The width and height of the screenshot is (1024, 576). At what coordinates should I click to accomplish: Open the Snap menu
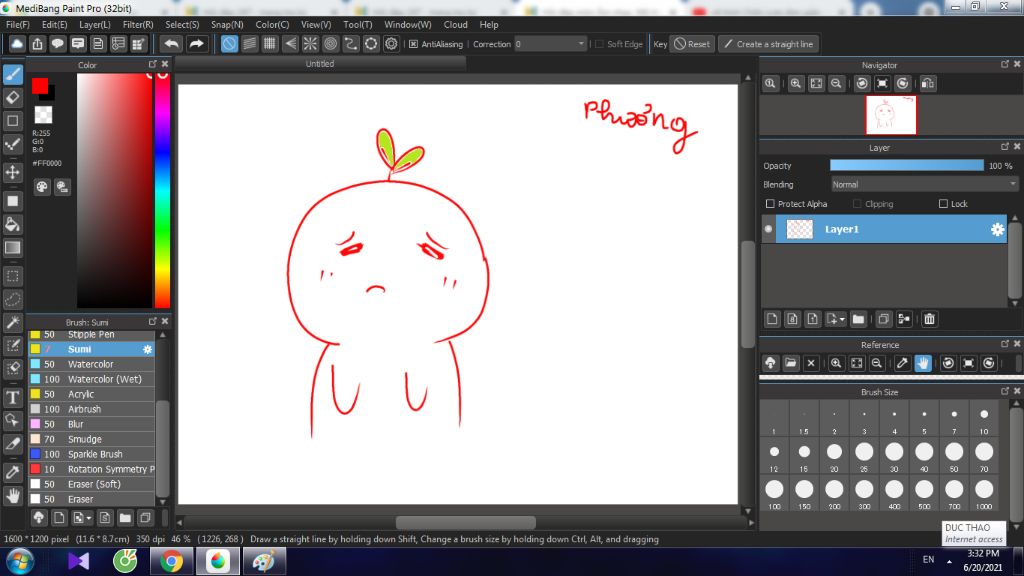point(227,25)
